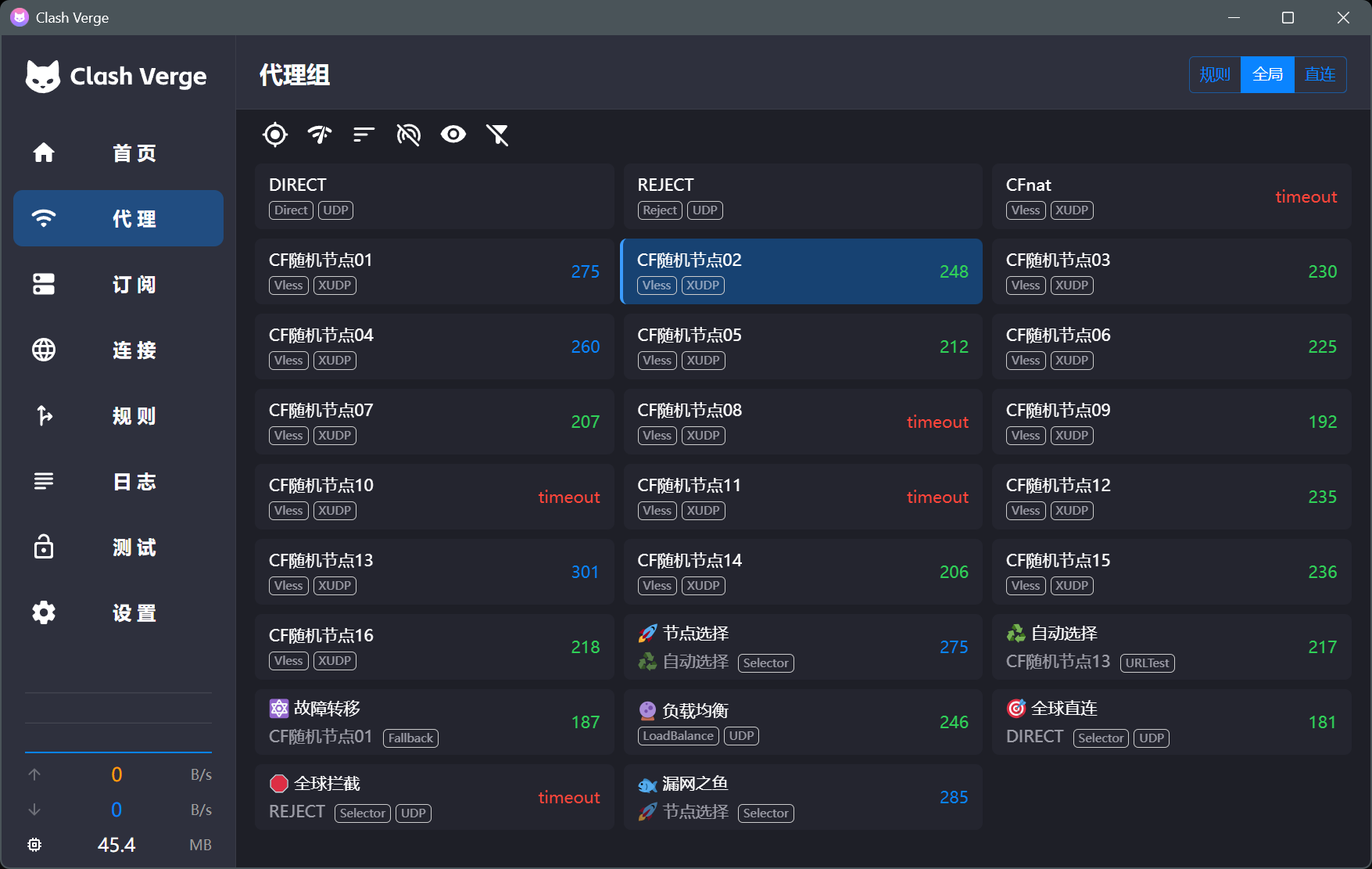The image size is (1372, 869).
Task: Switch to 规则 rule mode
Action: 1215,74
